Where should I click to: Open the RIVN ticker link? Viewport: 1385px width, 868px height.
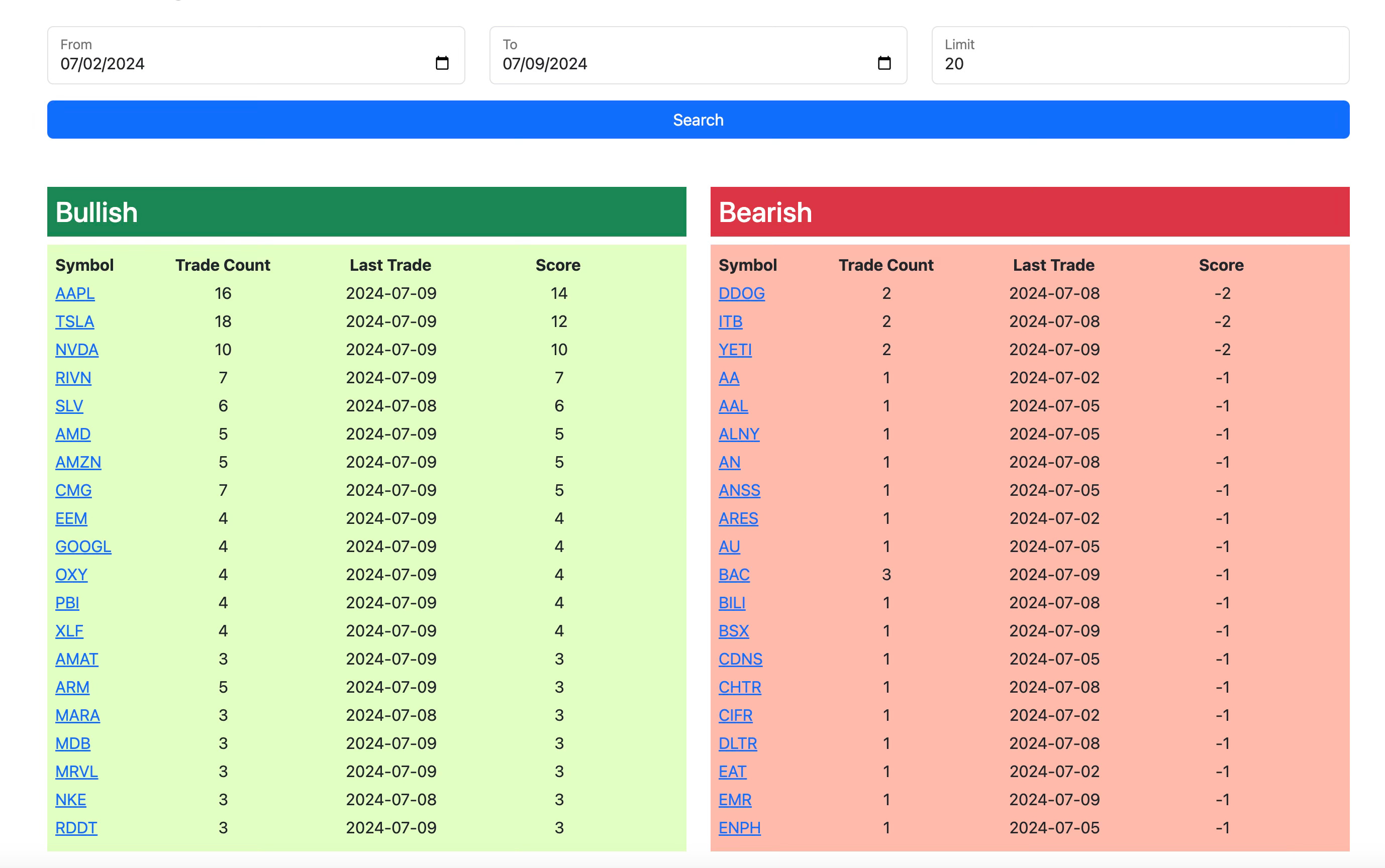click(x=73, y=378)
